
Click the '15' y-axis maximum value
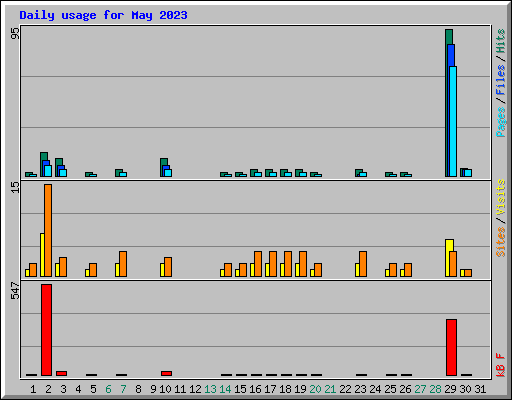pos(15,187)
